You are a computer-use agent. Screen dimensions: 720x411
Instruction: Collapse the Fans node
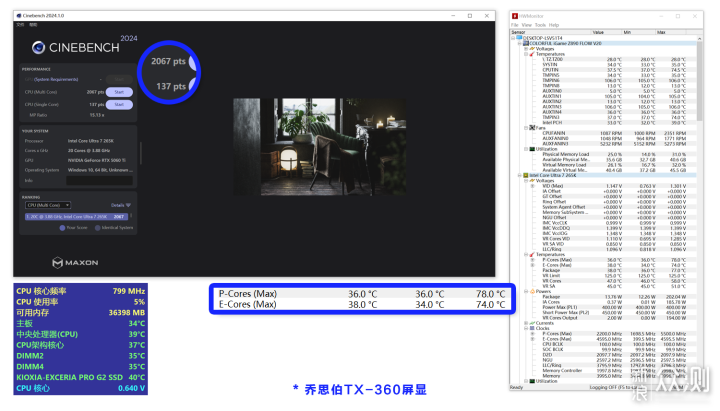(526, 128)
